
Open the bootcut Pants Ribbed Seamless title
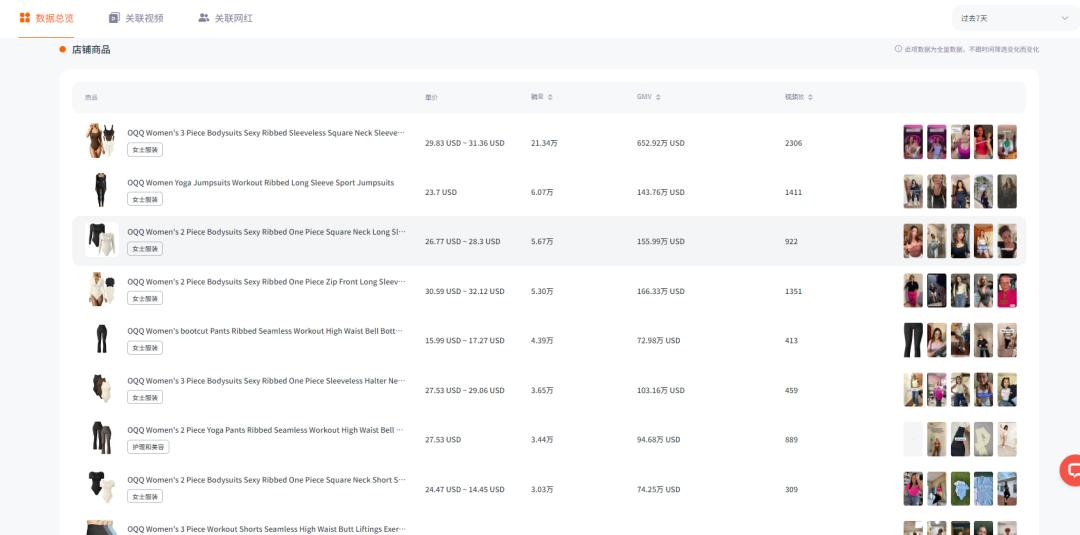coord(265,331)
